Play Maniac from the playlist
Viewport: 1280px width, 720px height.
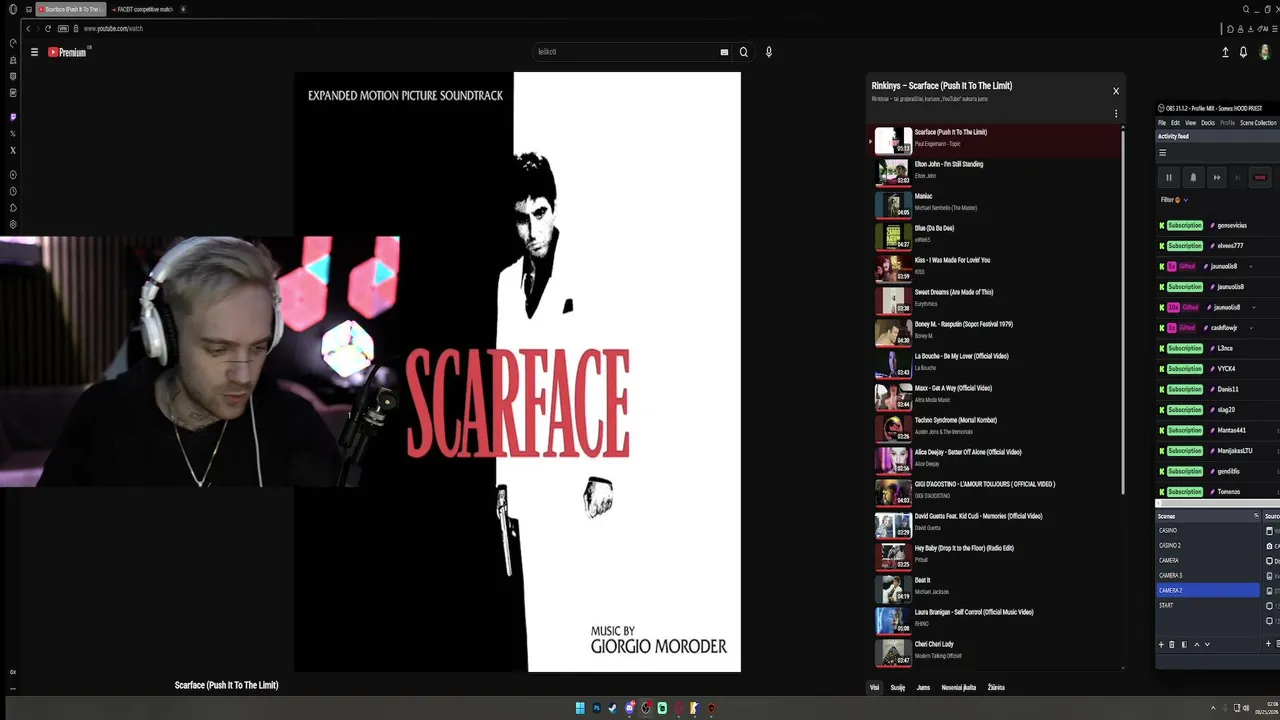point(997,204)
